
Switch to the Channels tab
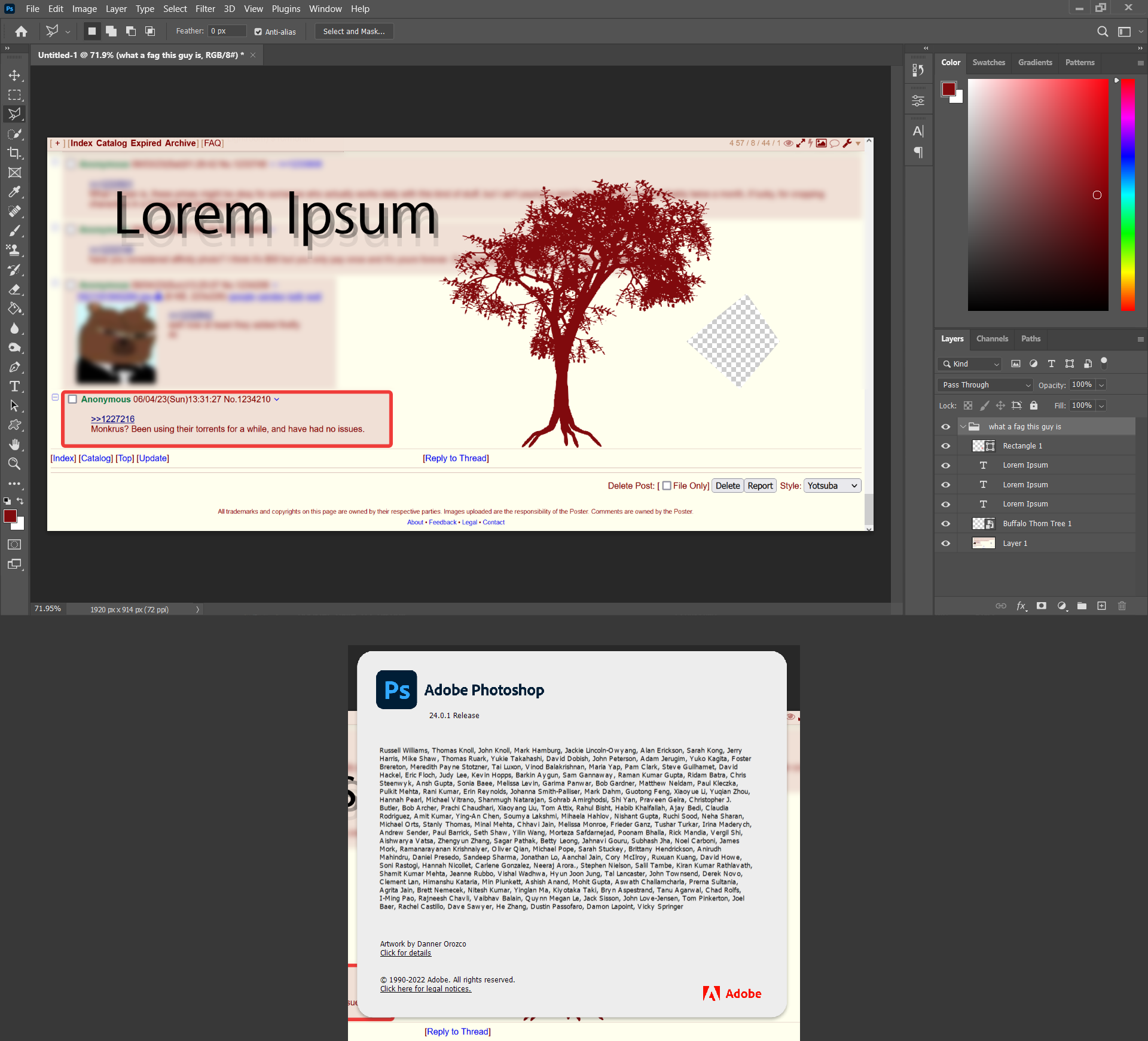tap(992, 338)
